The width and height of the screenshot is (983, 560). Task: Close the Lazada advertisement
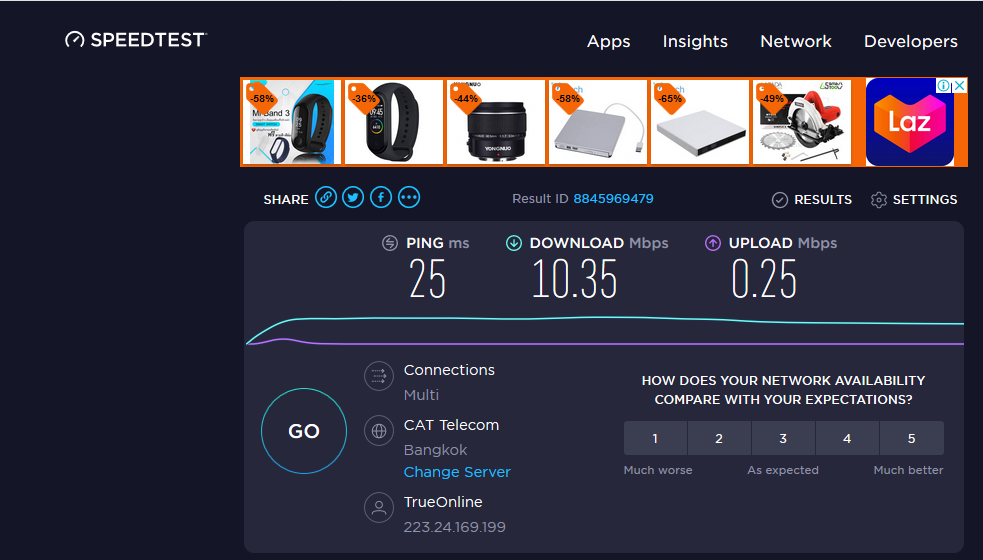click(x=959, y=86)
